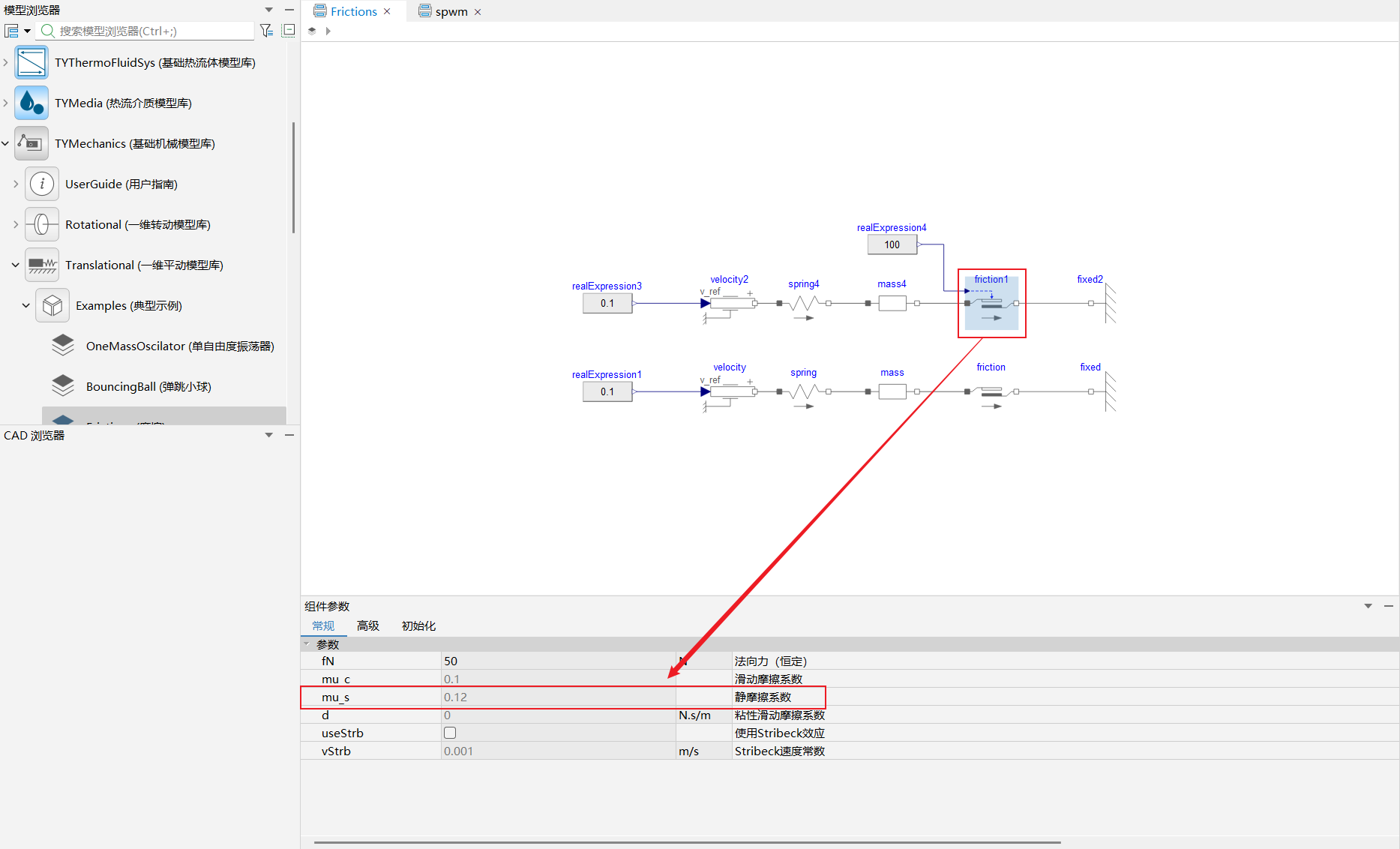Click the TYMechanics library icon
The height and width of the screenshot is (849, 1400).
31,143
